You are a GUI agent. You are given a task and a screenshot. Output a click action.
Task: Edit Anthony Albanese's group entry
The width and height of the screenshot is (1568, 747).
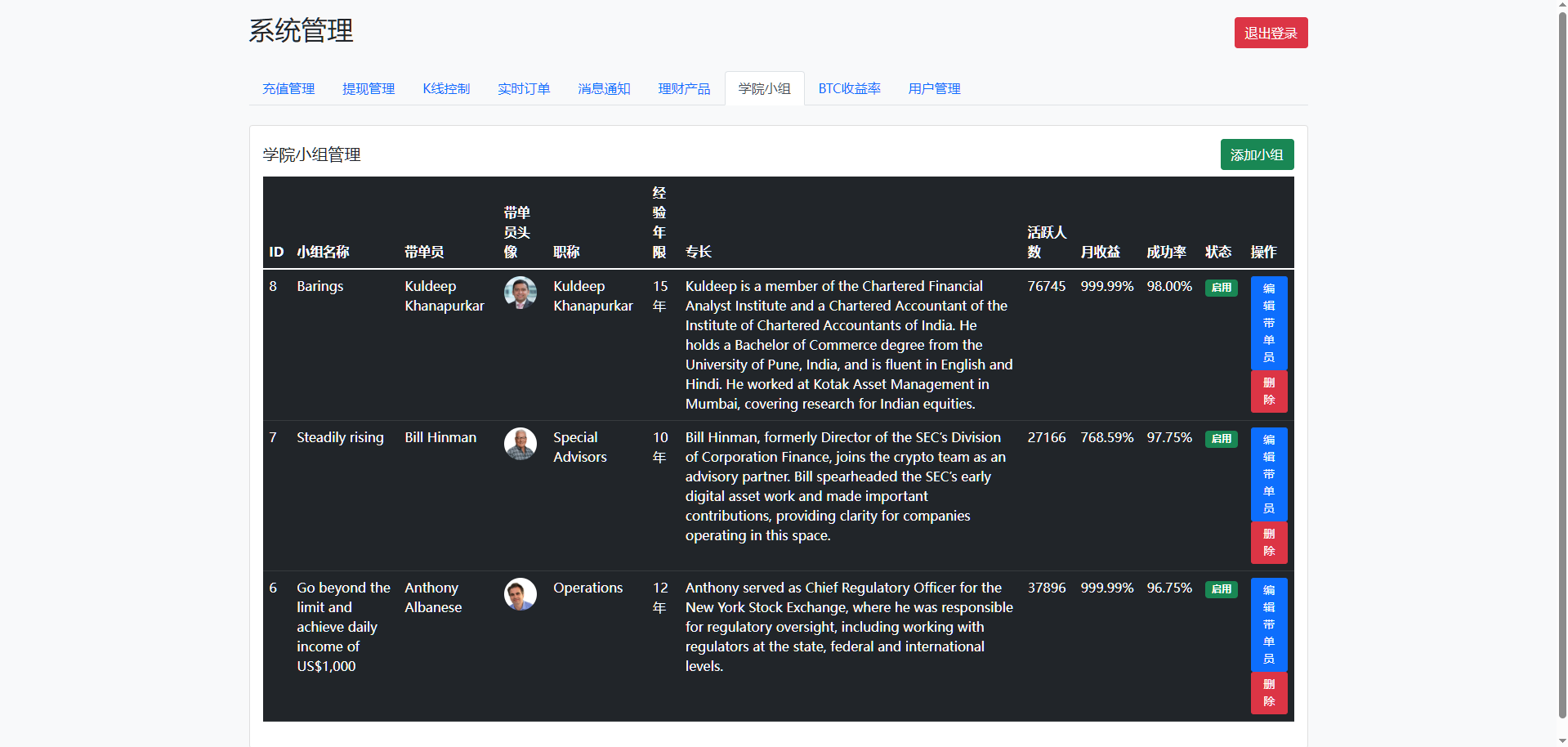coord(1268,624)
